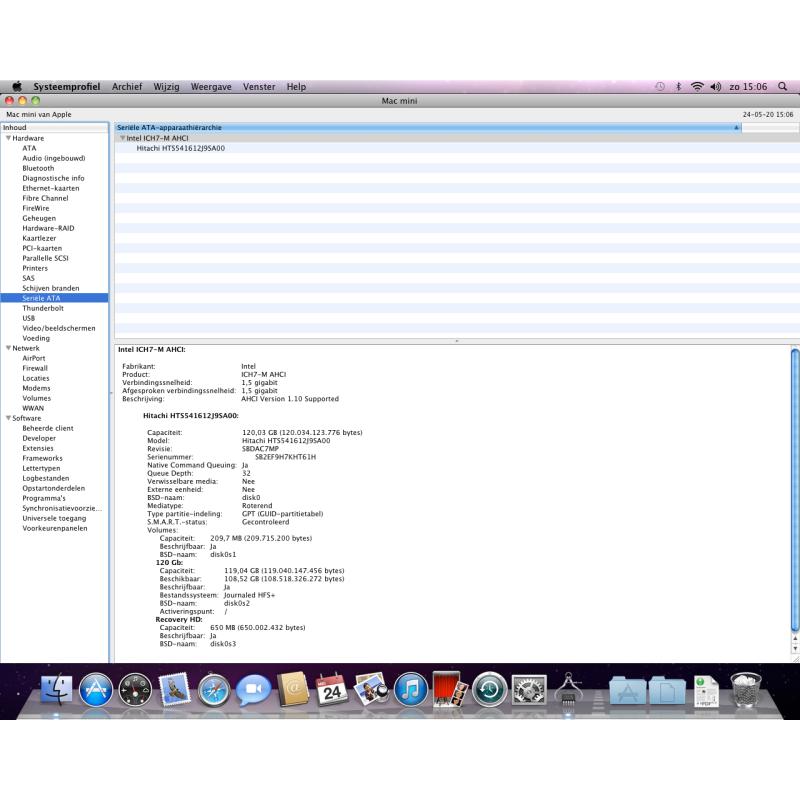The height and width of the screenshot is (800, 800).
Task: Open the Wijzig menu
Action: click(166, 86)
